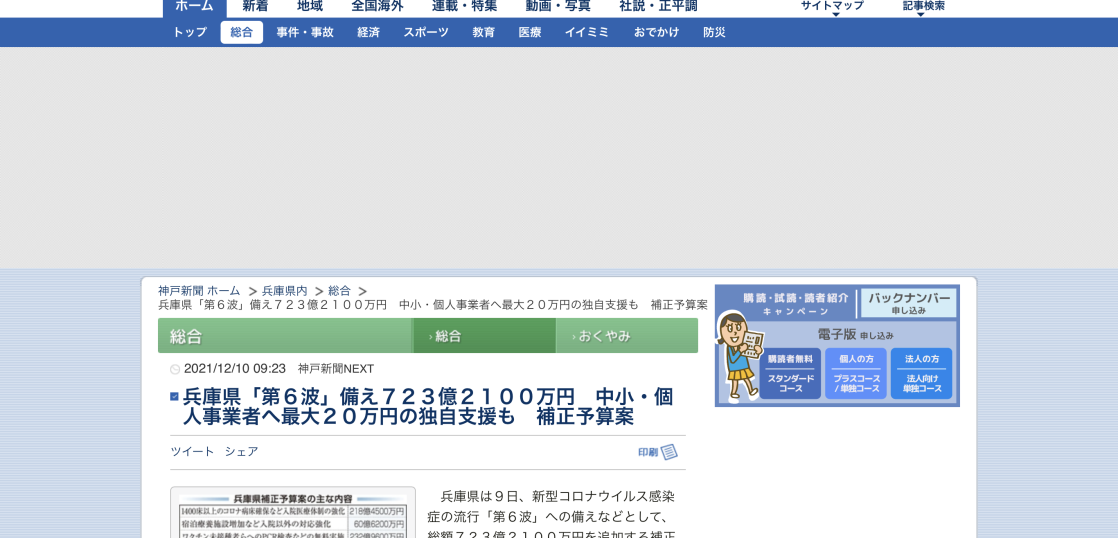1118x538 pixels.
Task: Click the clock icon beside the article date
Action: tap(175, 369)
